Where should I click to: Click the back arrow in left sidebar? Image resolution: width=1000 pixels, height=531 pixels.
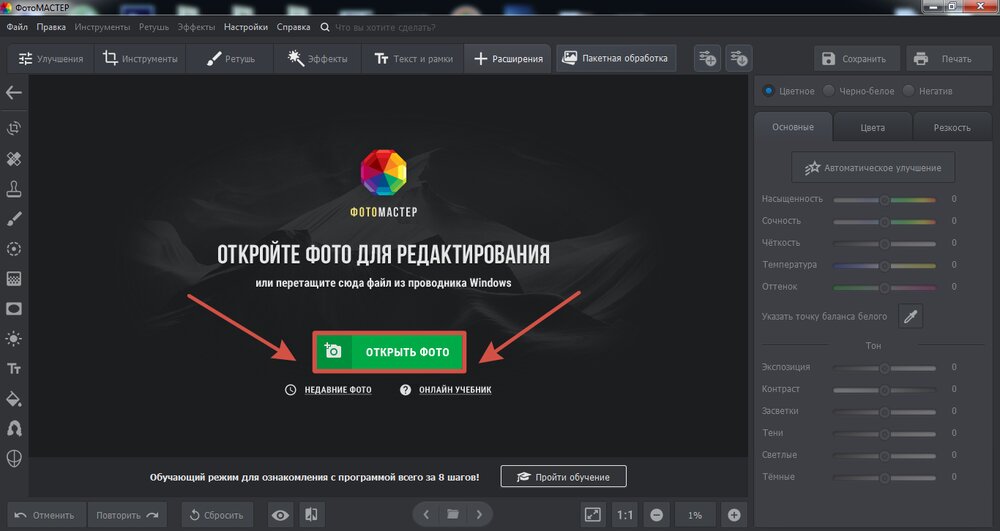tap(13, 93)
